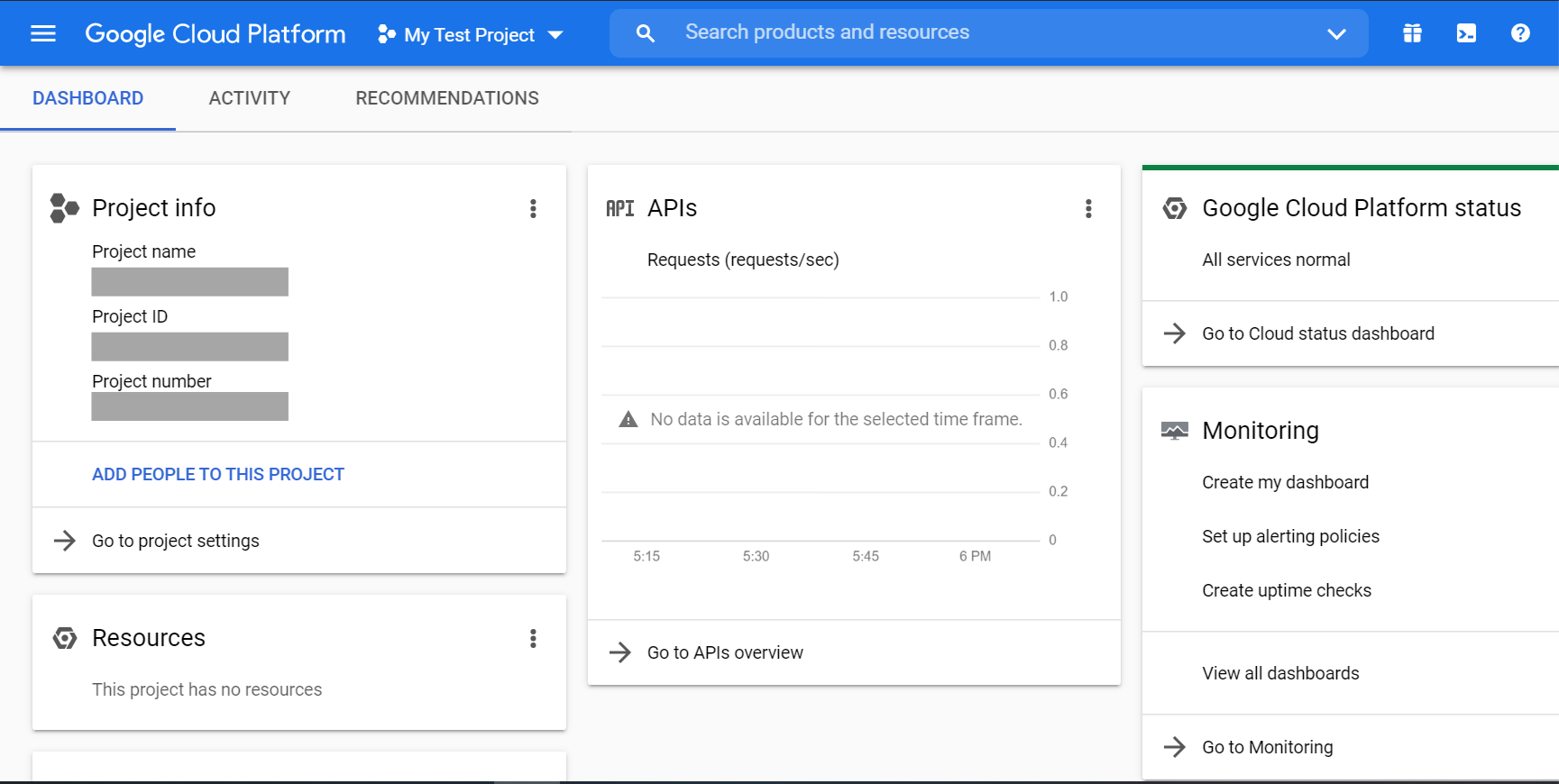Expand the search bar dropdown chevron
The height and width of the screenshot is (784, 1559).
click(1336, 34)
